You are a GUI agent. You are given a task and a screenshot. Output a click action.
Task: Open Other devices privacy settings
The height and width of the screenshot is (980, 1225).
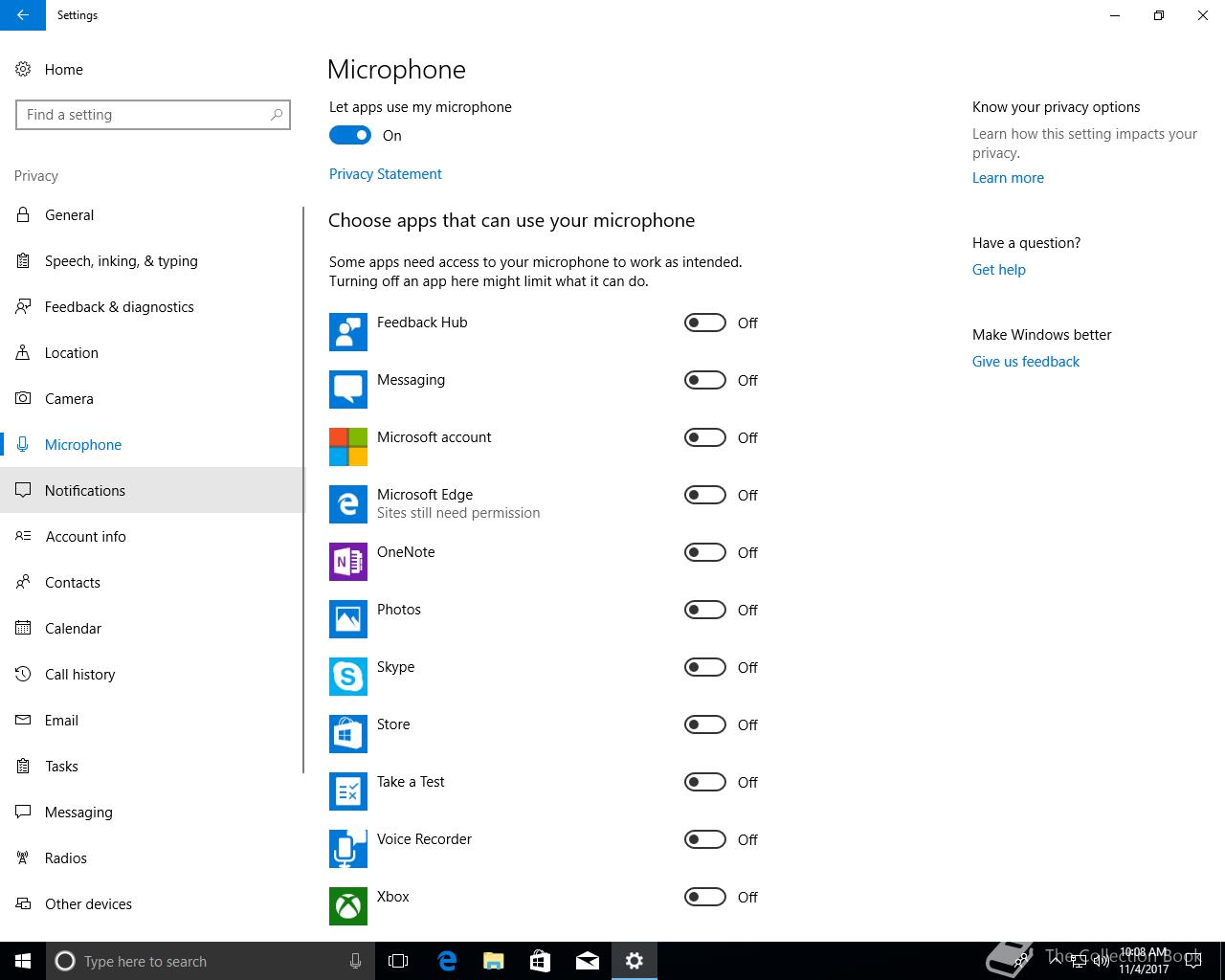pyautogui.click(x=151, y=904)
